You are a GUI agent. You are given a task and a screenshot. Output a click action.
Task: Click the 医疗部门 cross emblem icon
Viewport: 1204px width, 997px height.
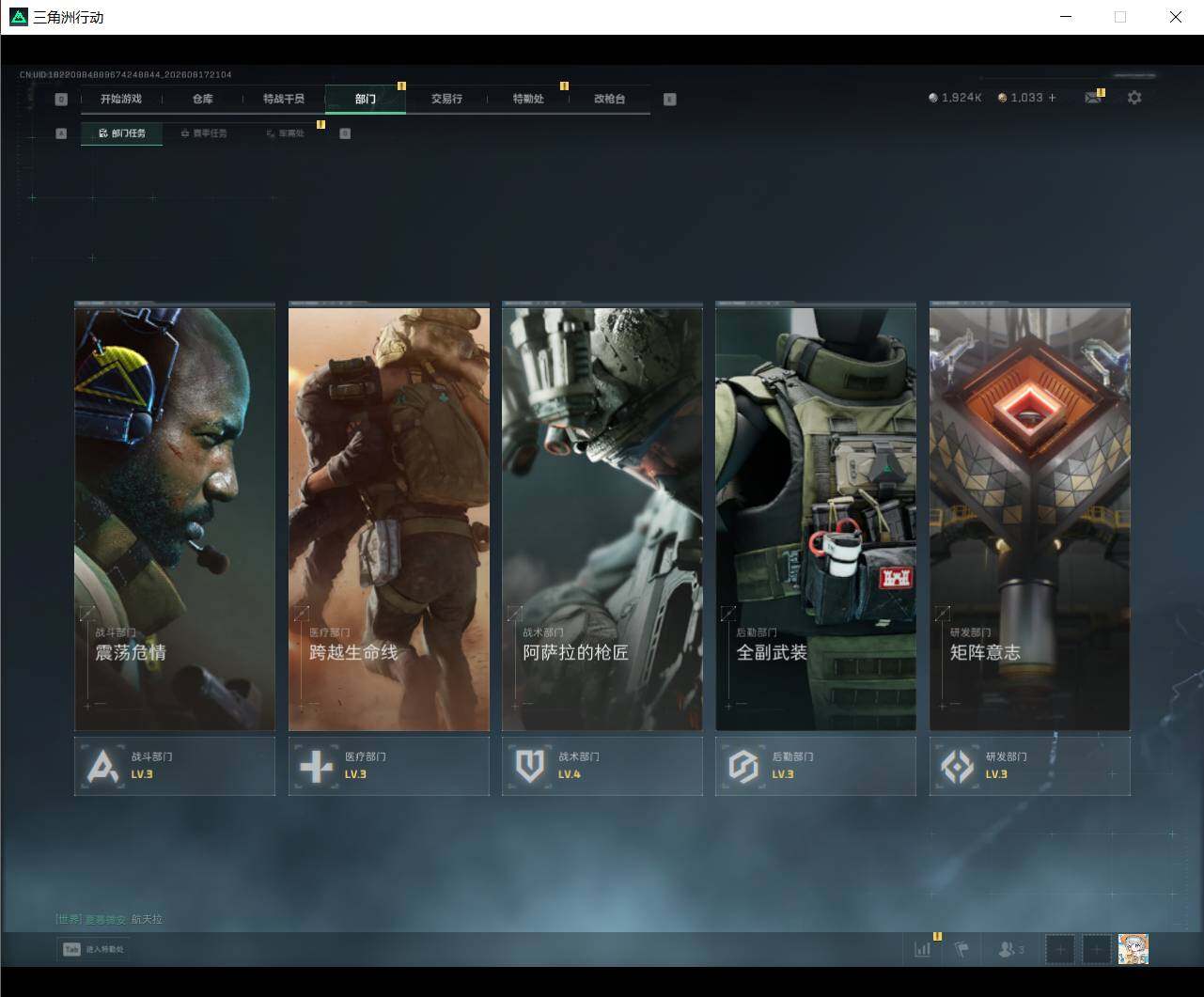click(316, 767)
